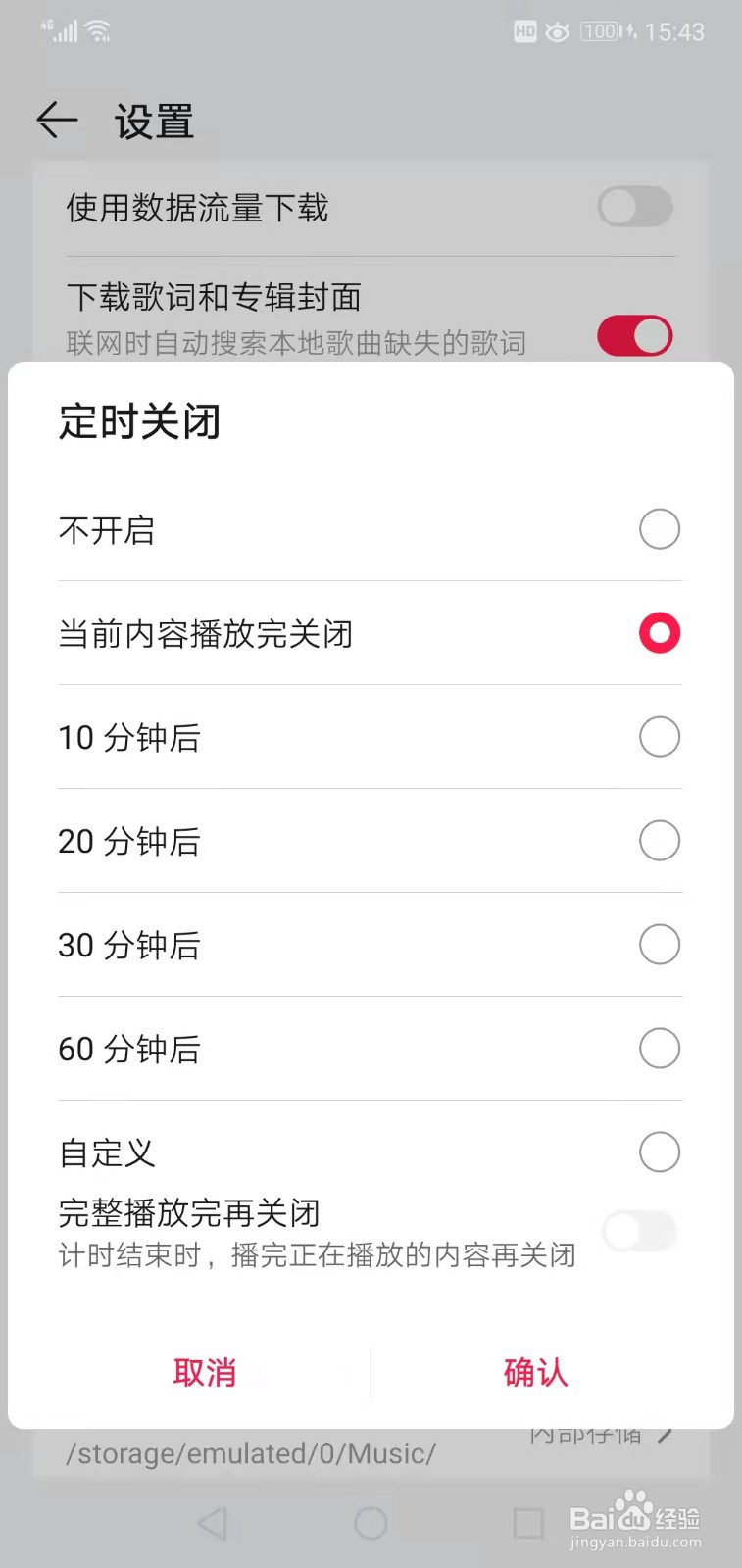Image resolution: width=742 pixels, height=1568 pixels.
Task: Choose the 30 分钟后 timer option
Action: [x=659, y=945]
